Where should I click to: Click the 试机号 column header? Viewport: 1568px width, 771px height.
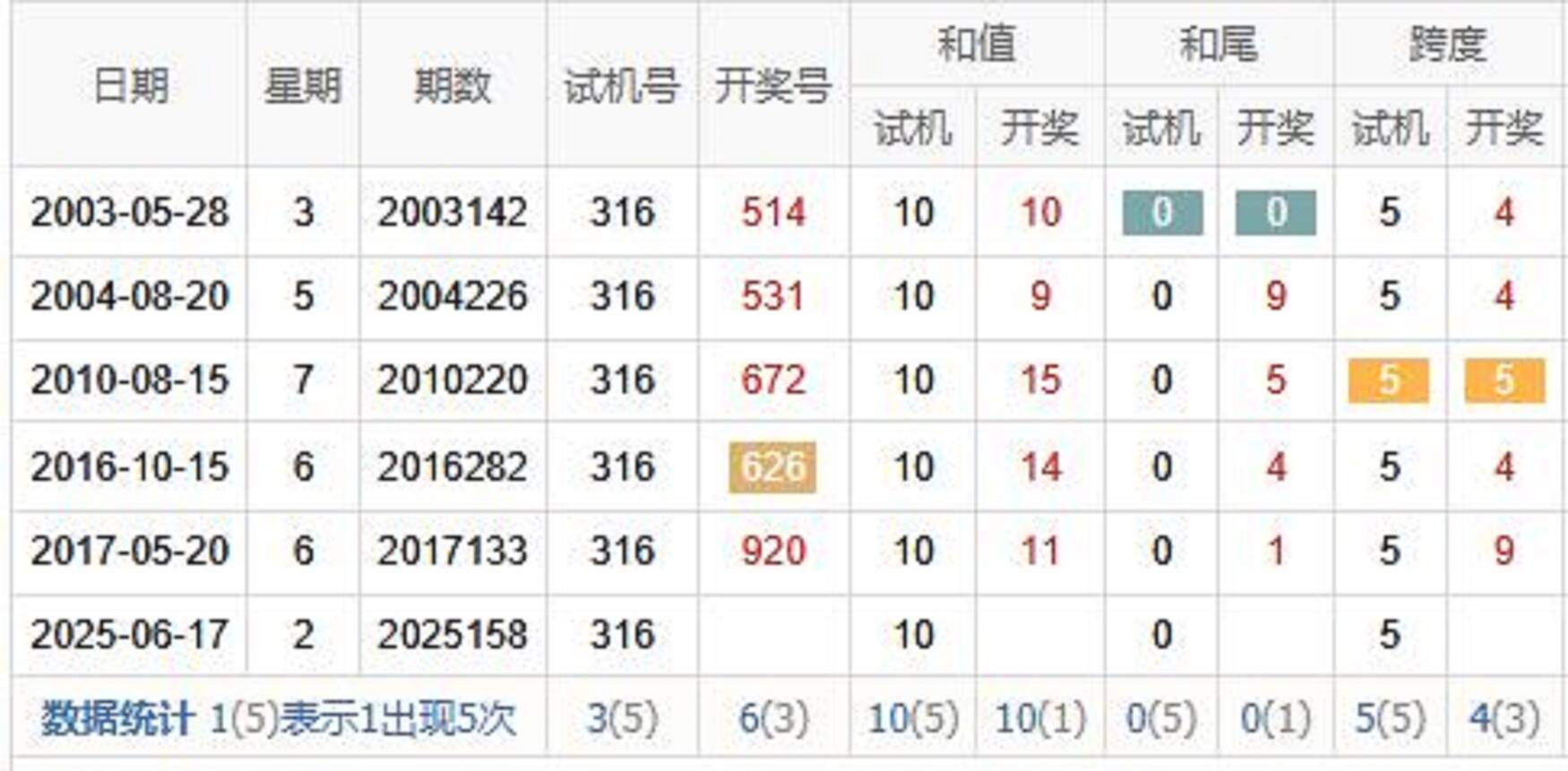tap(622, 87)
